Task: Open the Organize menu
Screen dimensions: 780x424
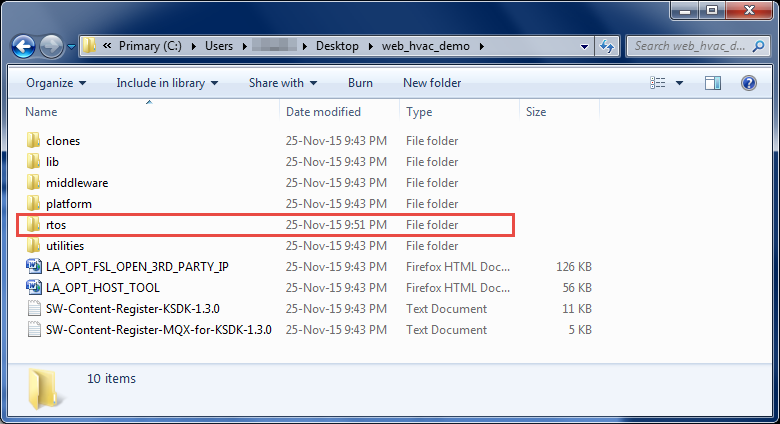Action: (x=56, y=83)
